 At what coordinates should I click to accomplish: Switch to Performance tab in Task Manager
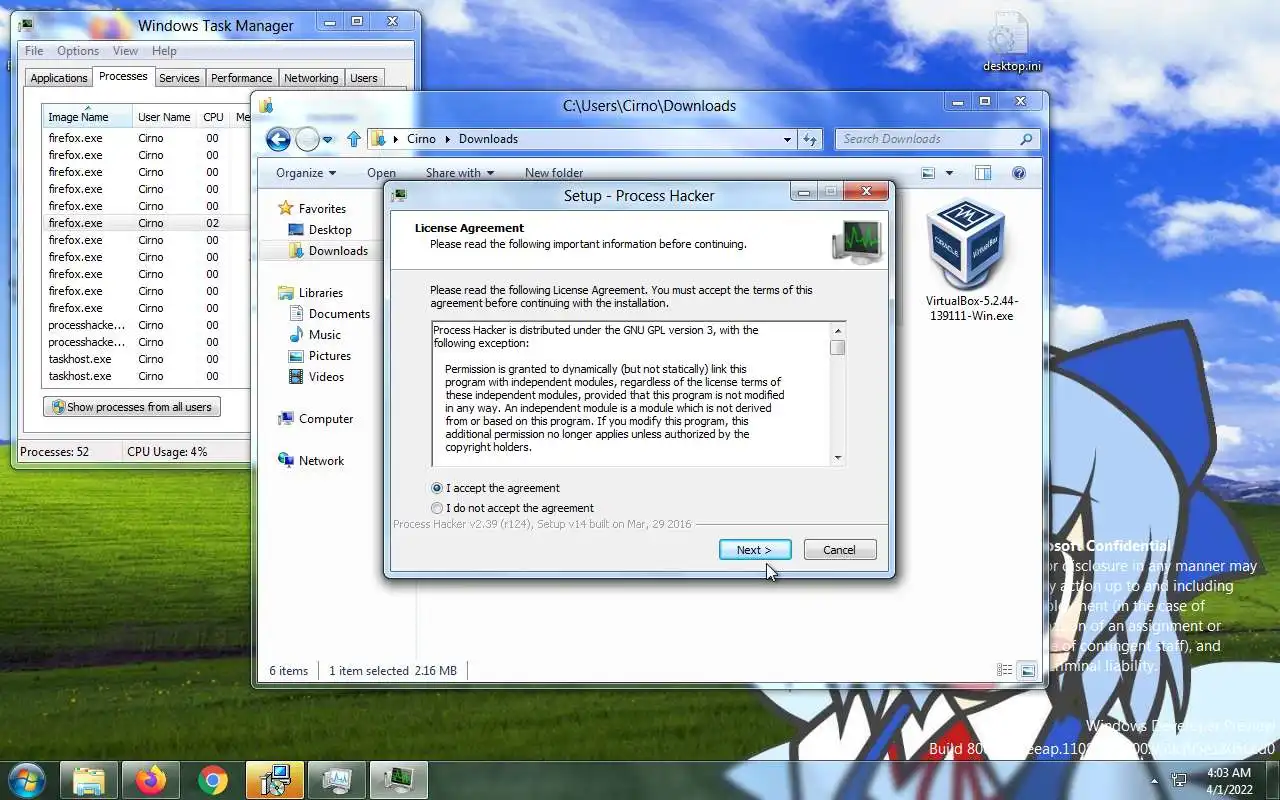pyautogui.click(x=241, y=78)
